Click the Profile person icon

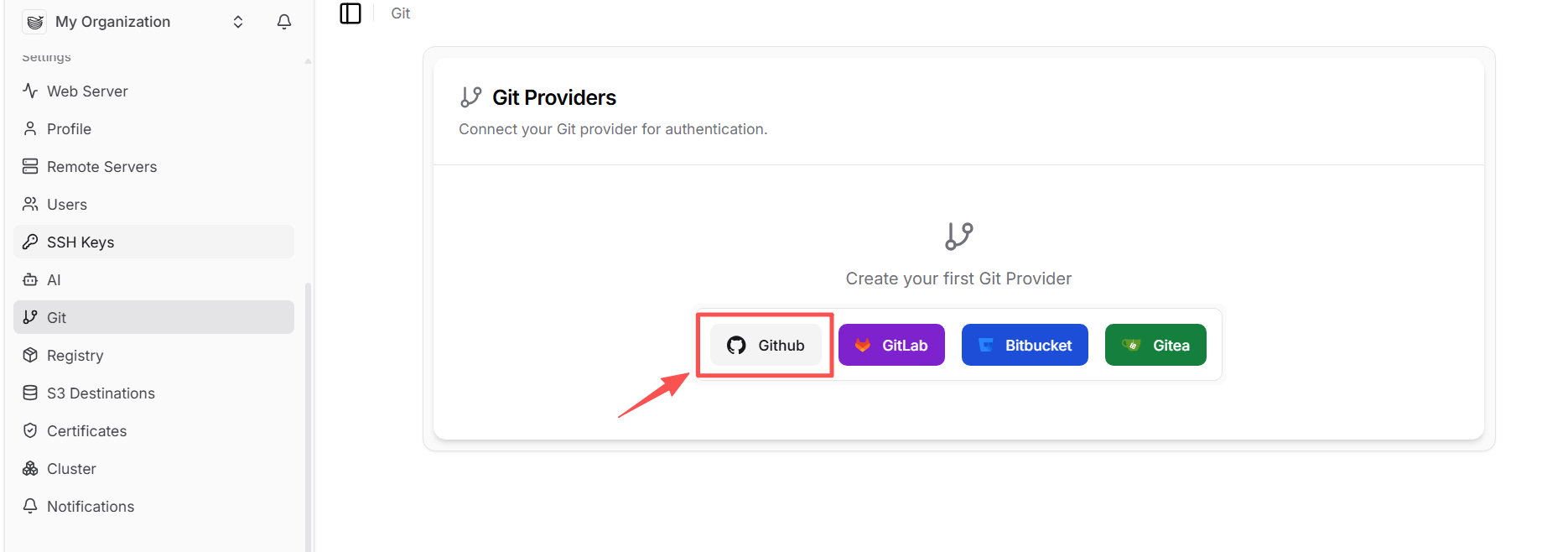click(30, 128)
